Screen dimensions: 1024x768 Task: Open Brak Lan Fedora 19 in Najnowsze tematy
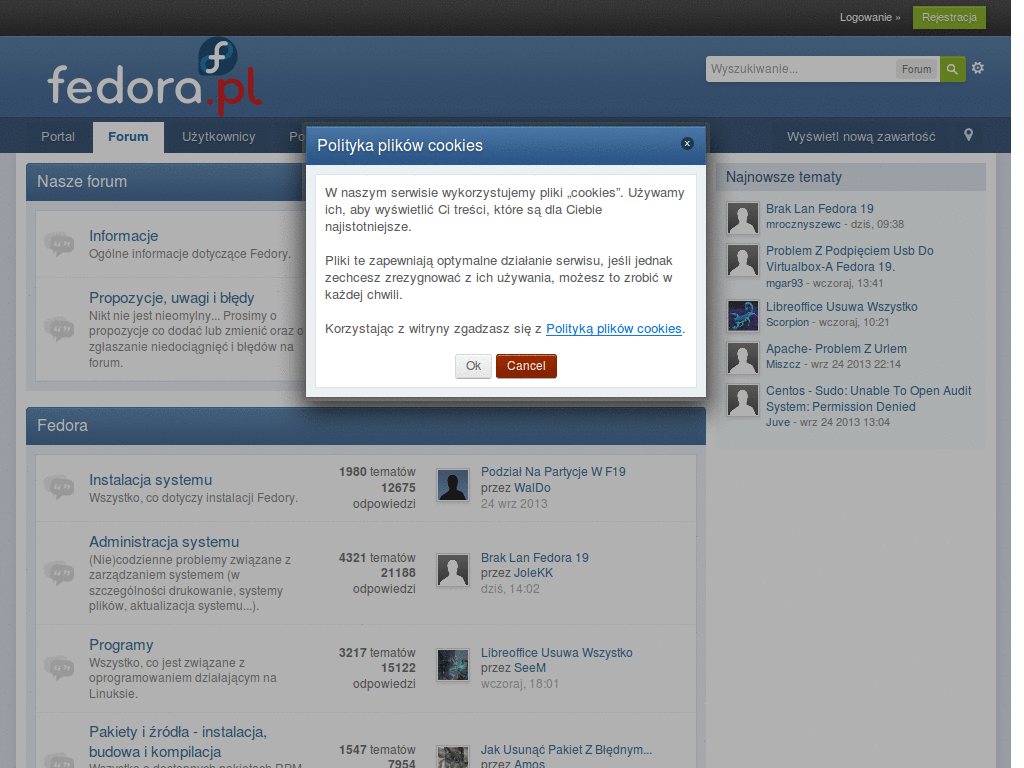tap(820, 209)
